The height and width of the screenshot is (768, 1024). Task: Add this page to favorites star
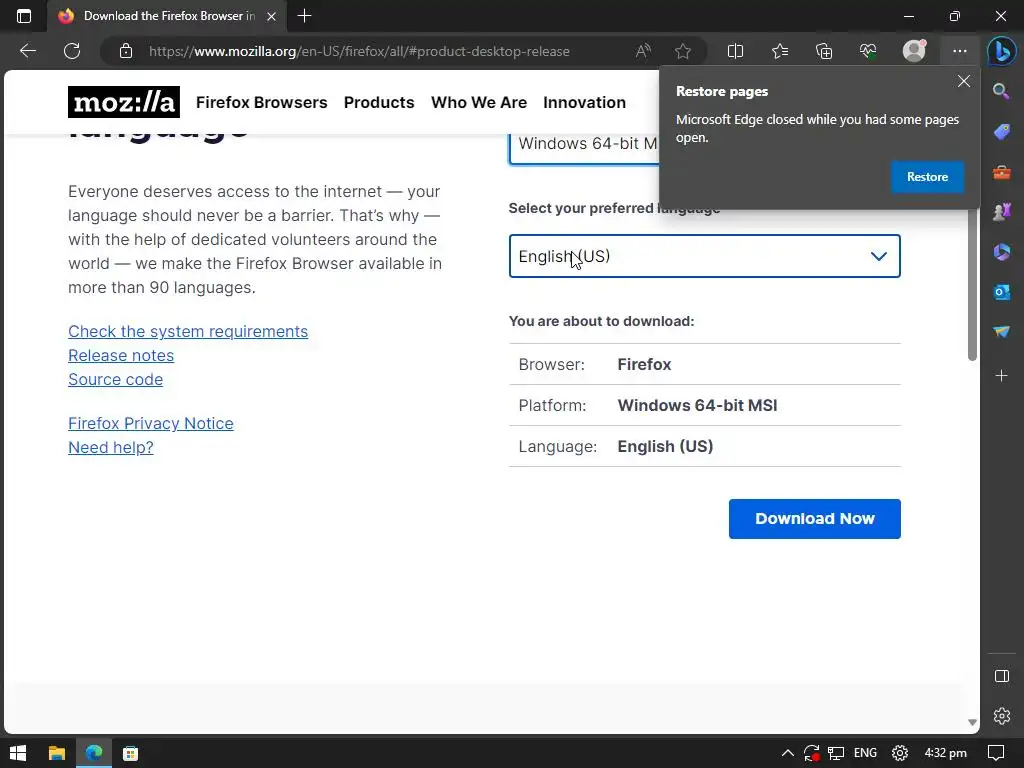coord(683,51)
